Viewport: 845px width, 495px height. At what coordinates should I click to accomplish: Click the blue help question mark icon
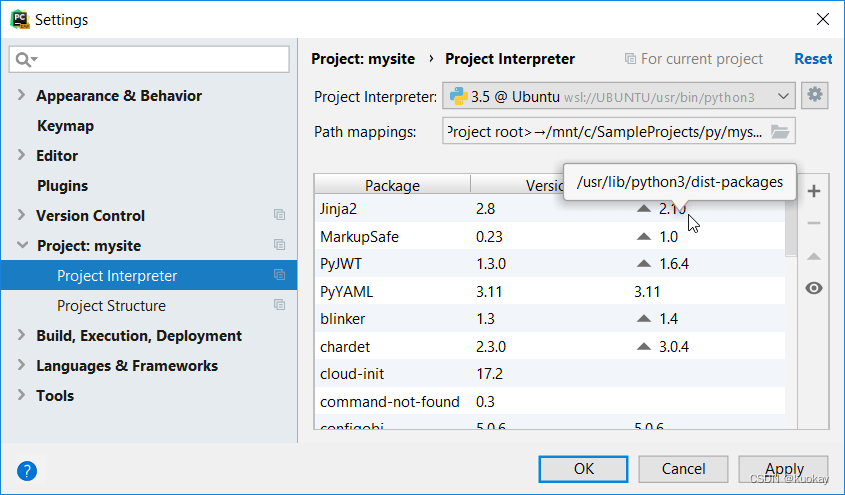pos(27,471)
